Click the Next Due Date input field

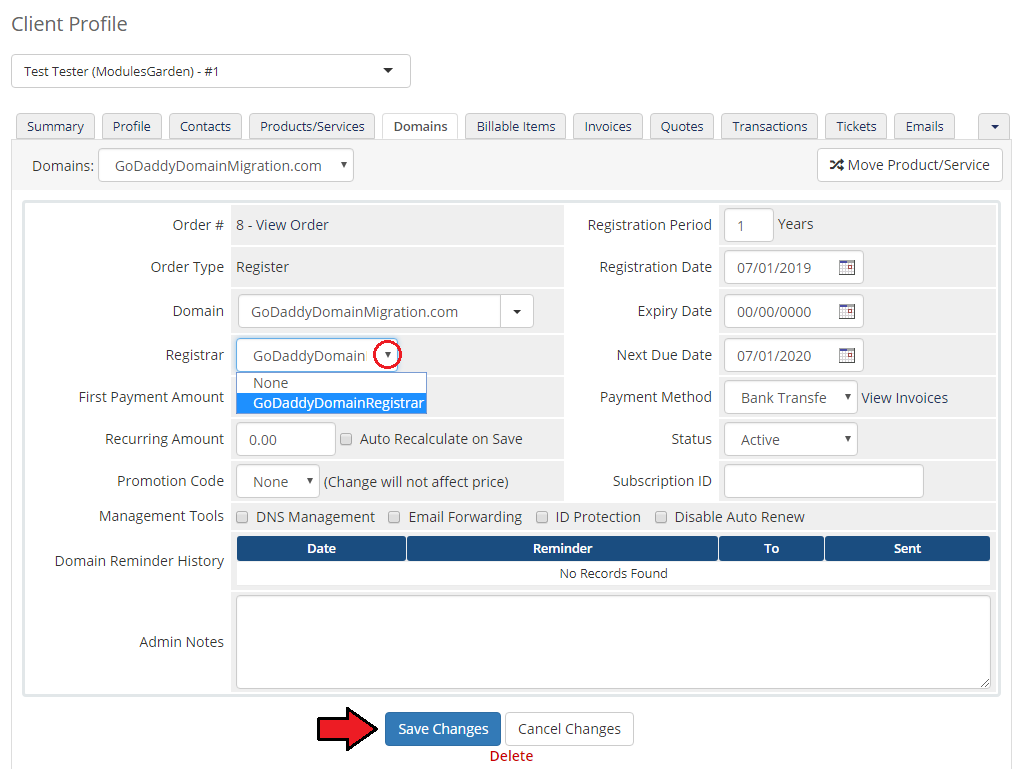tap(793, 355)
